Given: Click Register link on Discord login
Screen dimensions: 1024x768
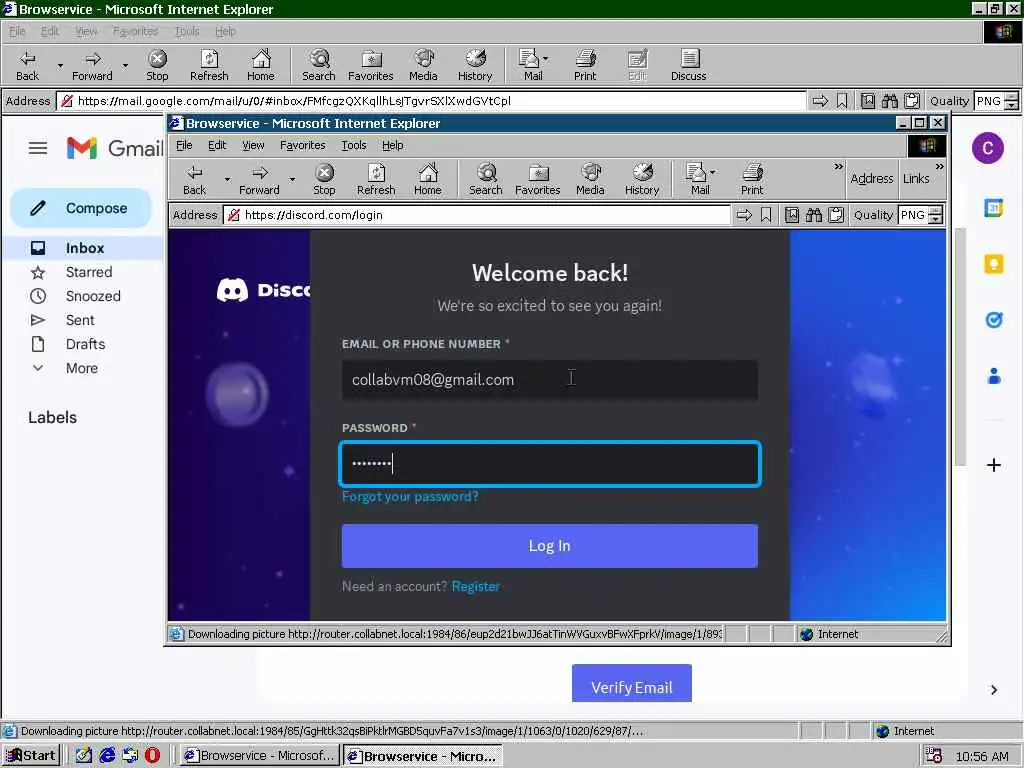Looking at the screenshot, I should pyautogui.click(x=475, y=586).
